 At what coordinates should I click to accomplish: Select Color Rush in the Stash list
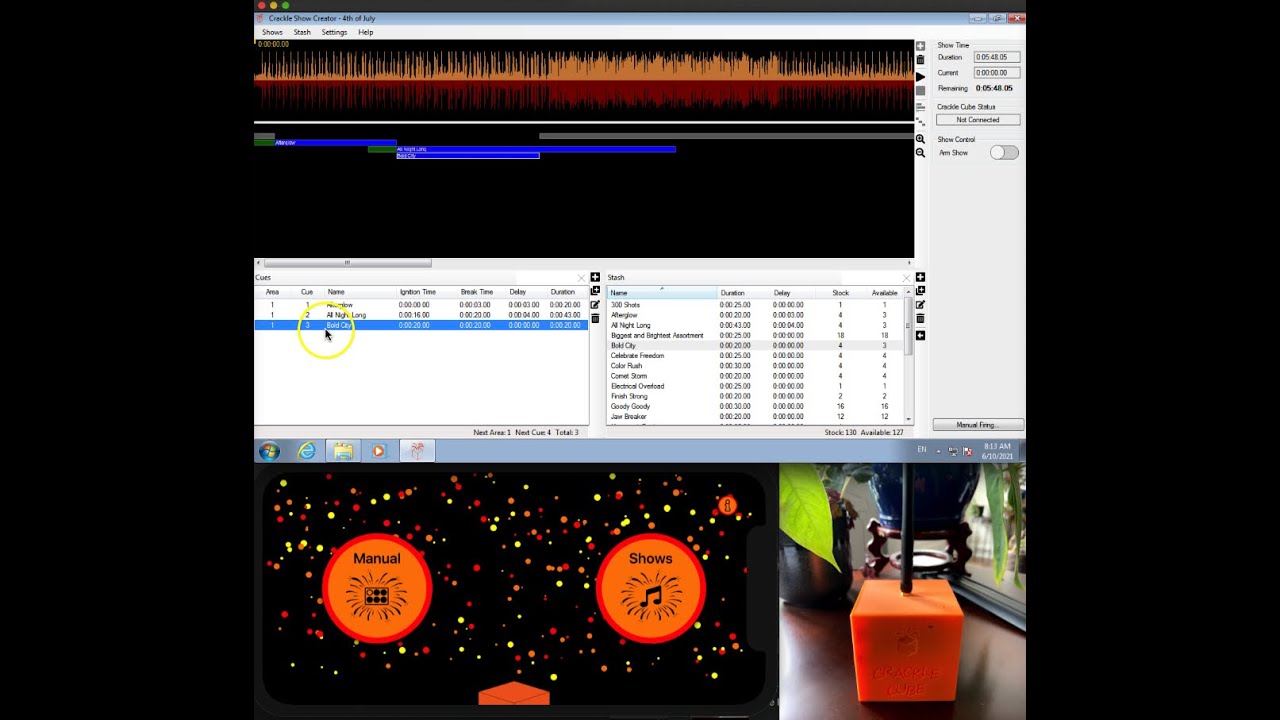coord(755,366)
